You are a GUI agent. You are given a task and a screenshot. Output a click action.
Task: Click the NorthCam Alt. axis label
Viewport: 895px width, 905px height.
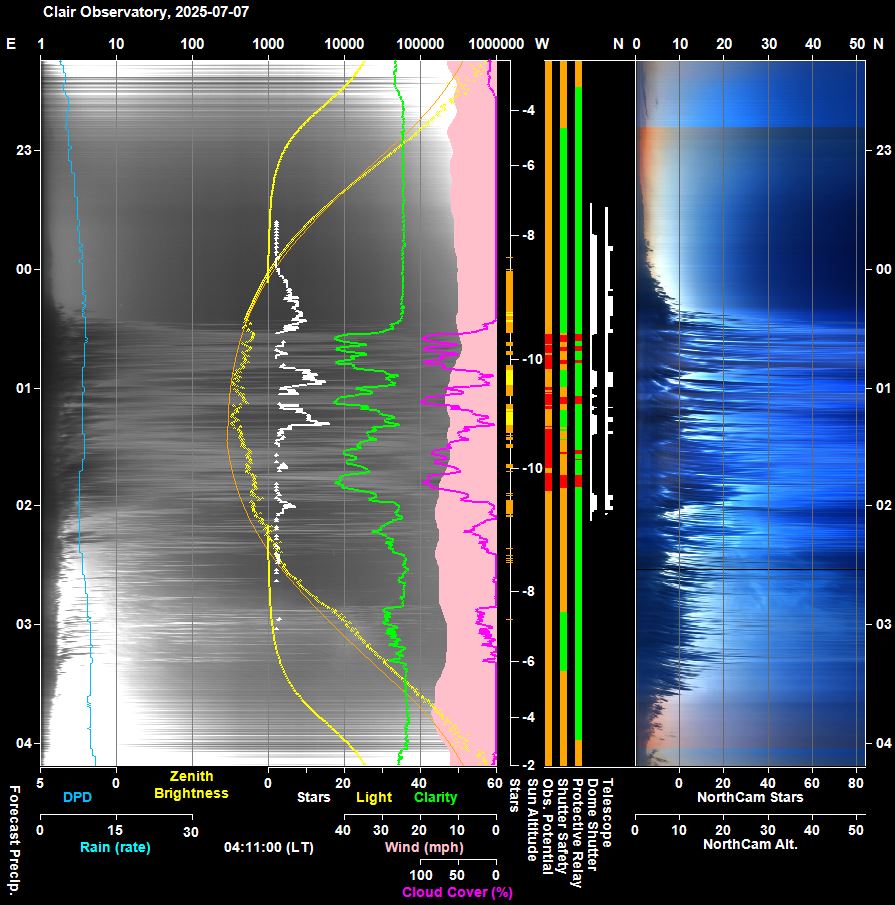tap(750, 844)
